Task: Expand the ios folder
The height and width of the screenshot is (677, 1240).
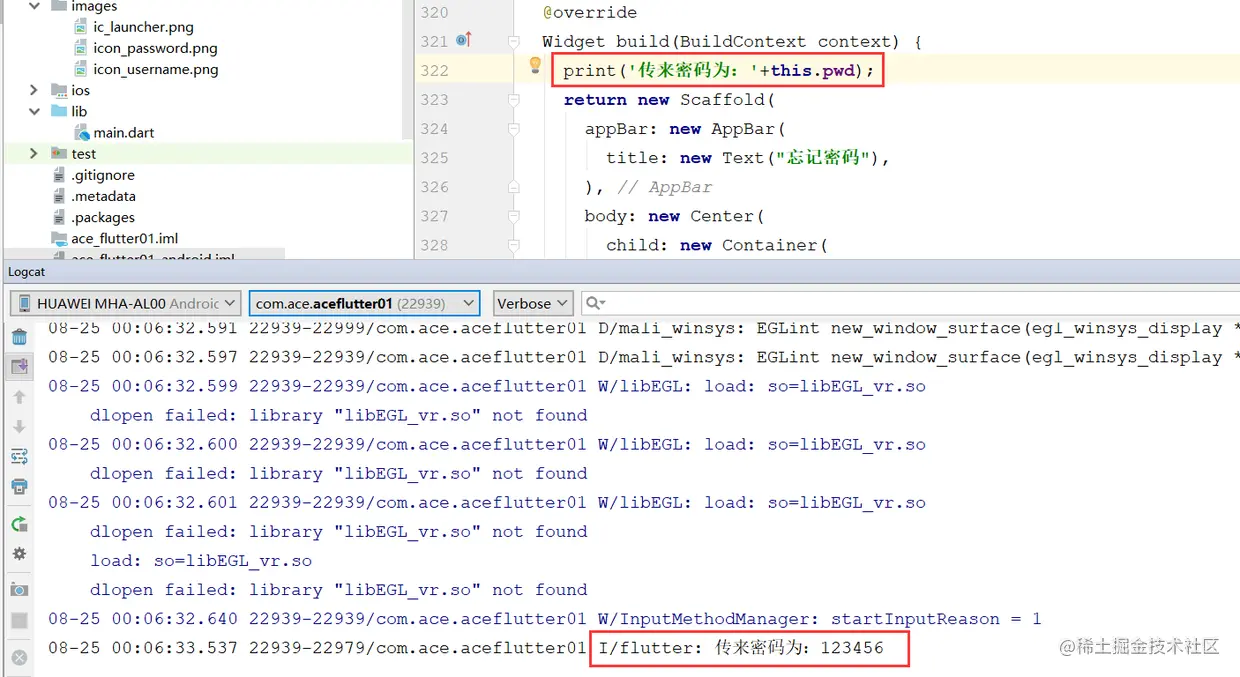Action: (x=34, y=90)
